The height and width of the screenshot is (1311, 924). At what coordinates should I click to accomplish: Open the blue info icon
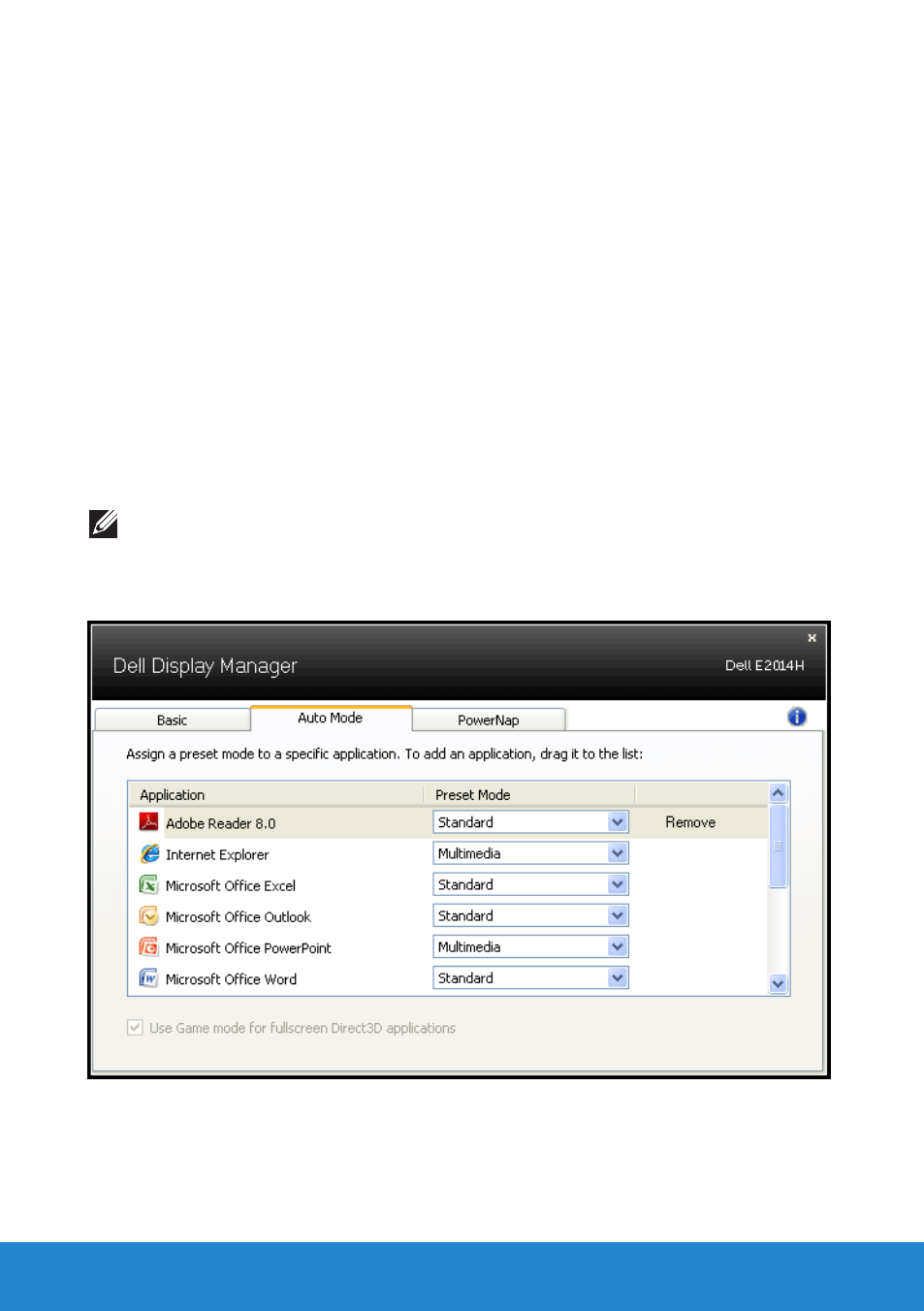tap(797, 717)
